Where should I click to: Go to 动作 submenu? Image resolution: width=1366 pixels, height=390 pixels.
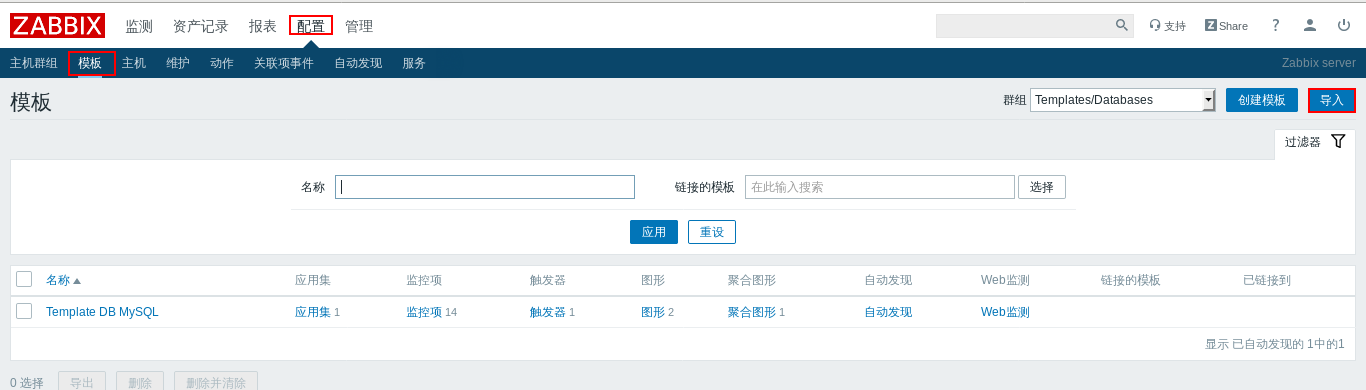point(222,63)
